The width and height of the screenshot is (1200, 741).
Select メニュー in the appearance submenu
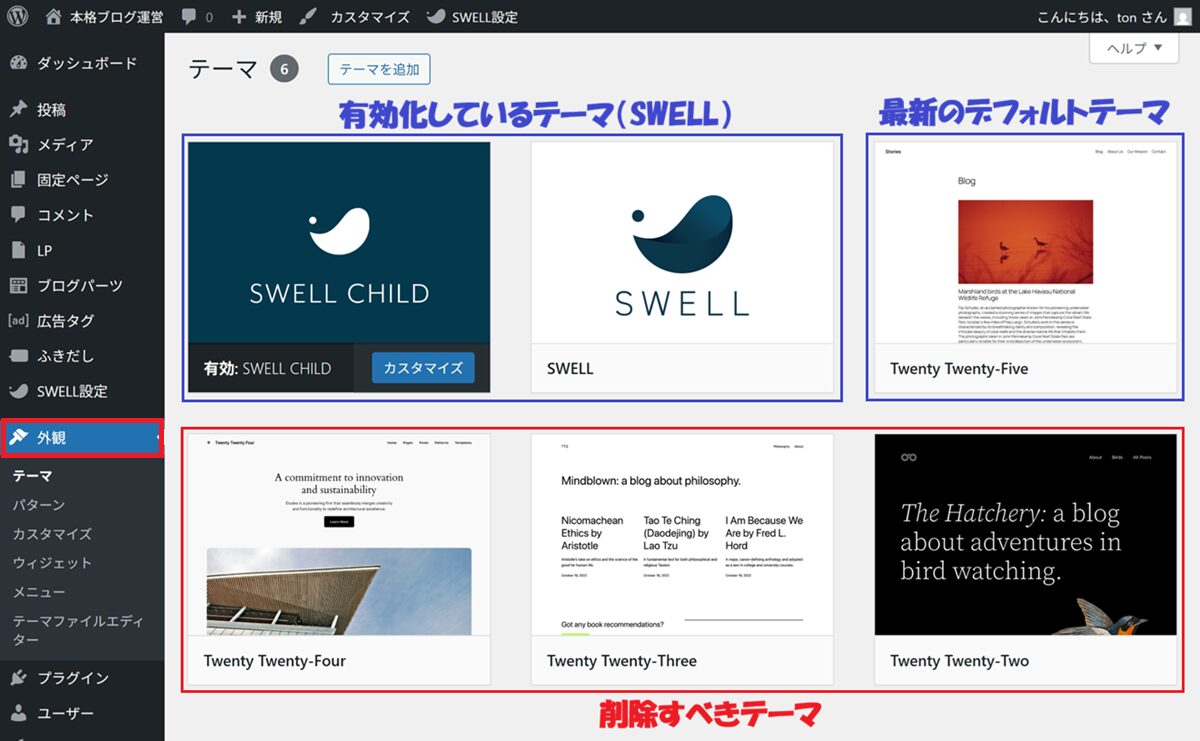pos(38,592)
